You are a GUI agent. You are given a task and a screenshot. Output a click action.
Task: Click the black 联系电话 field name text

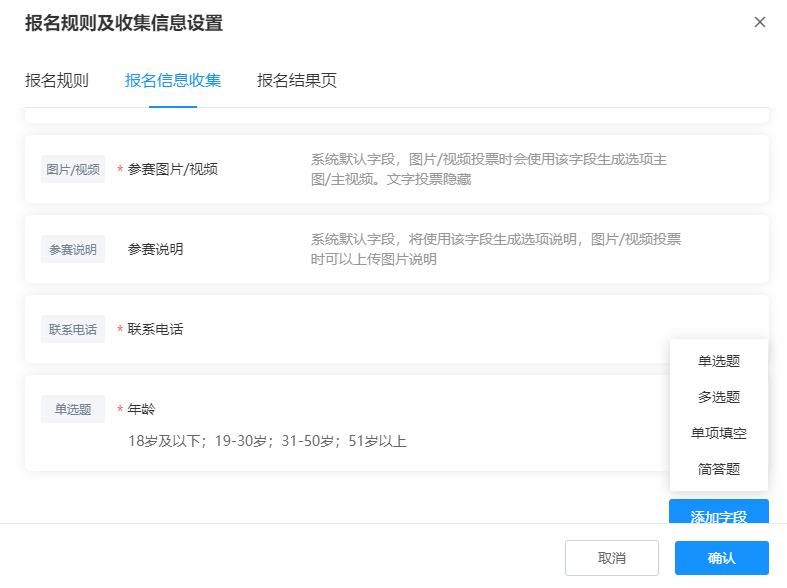155,329
